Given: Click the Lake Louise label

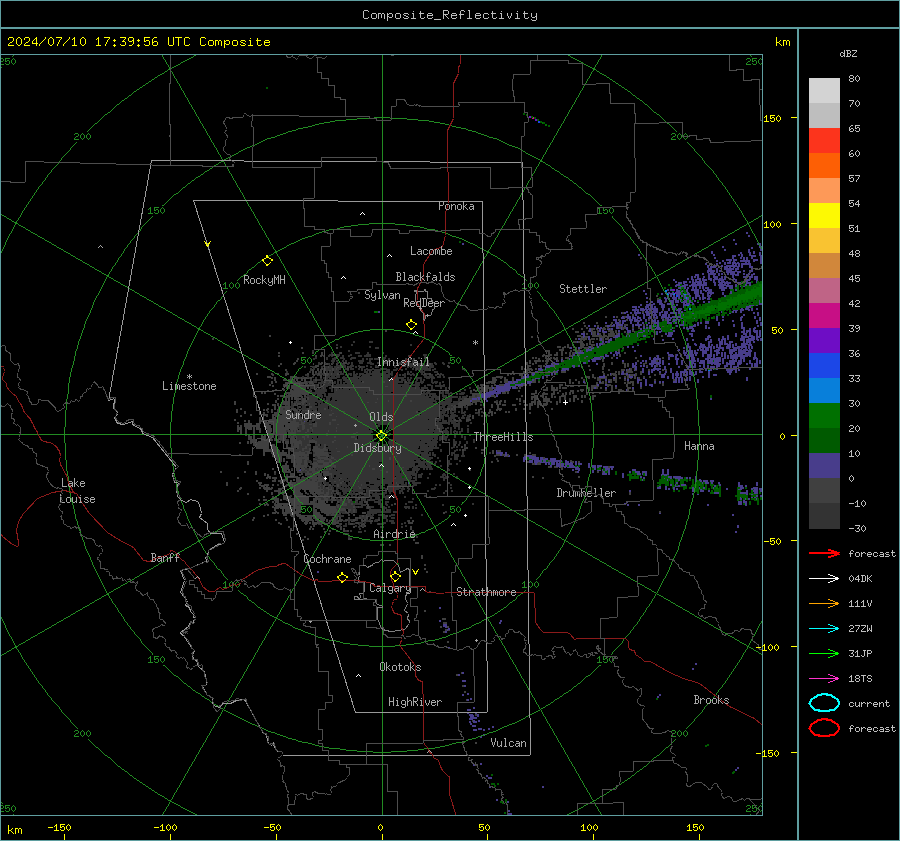Looking at the screenshot, I should click(77, 491).
